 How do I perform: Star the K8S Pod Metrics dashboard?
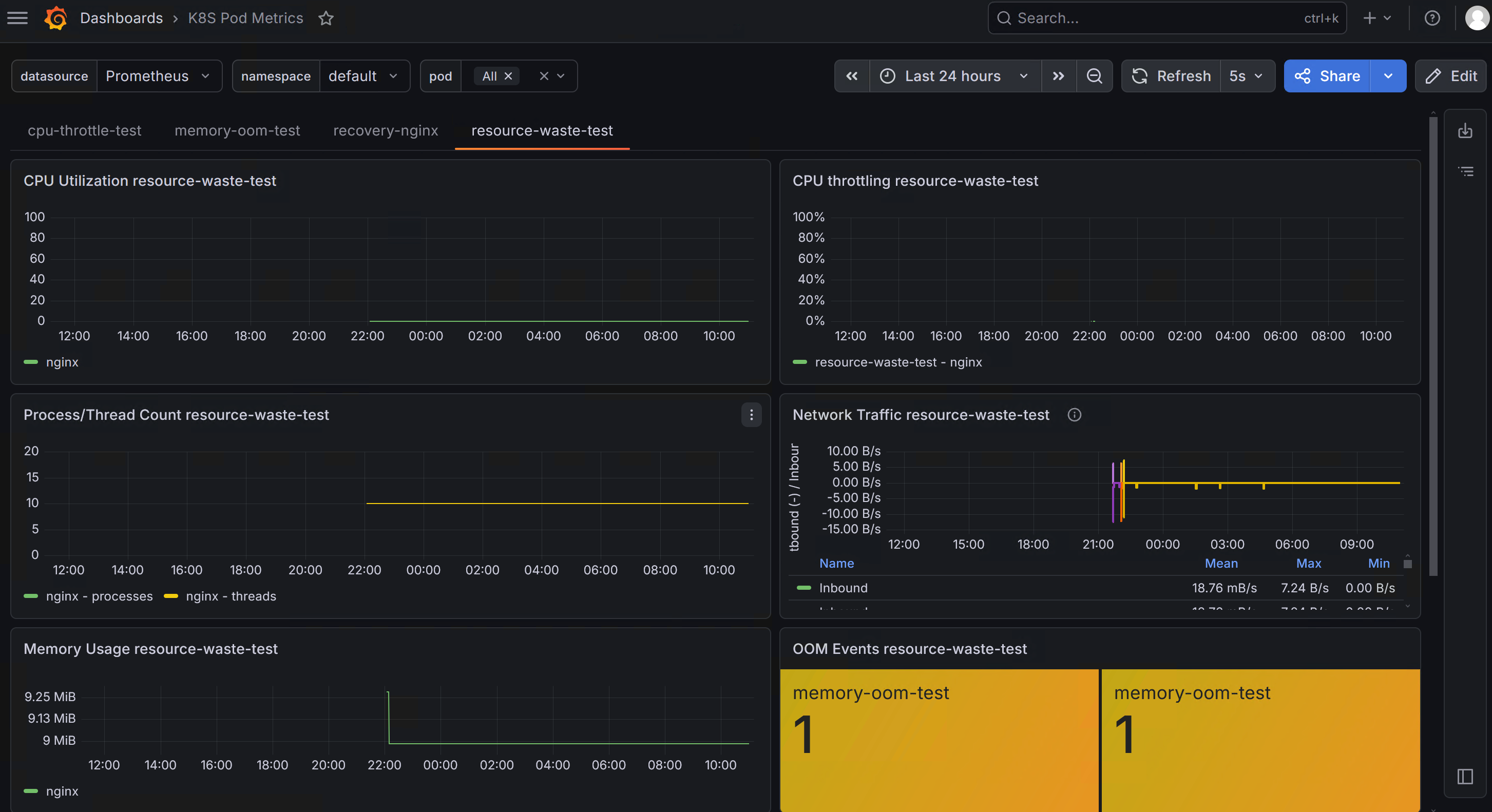tap(326, 18)
